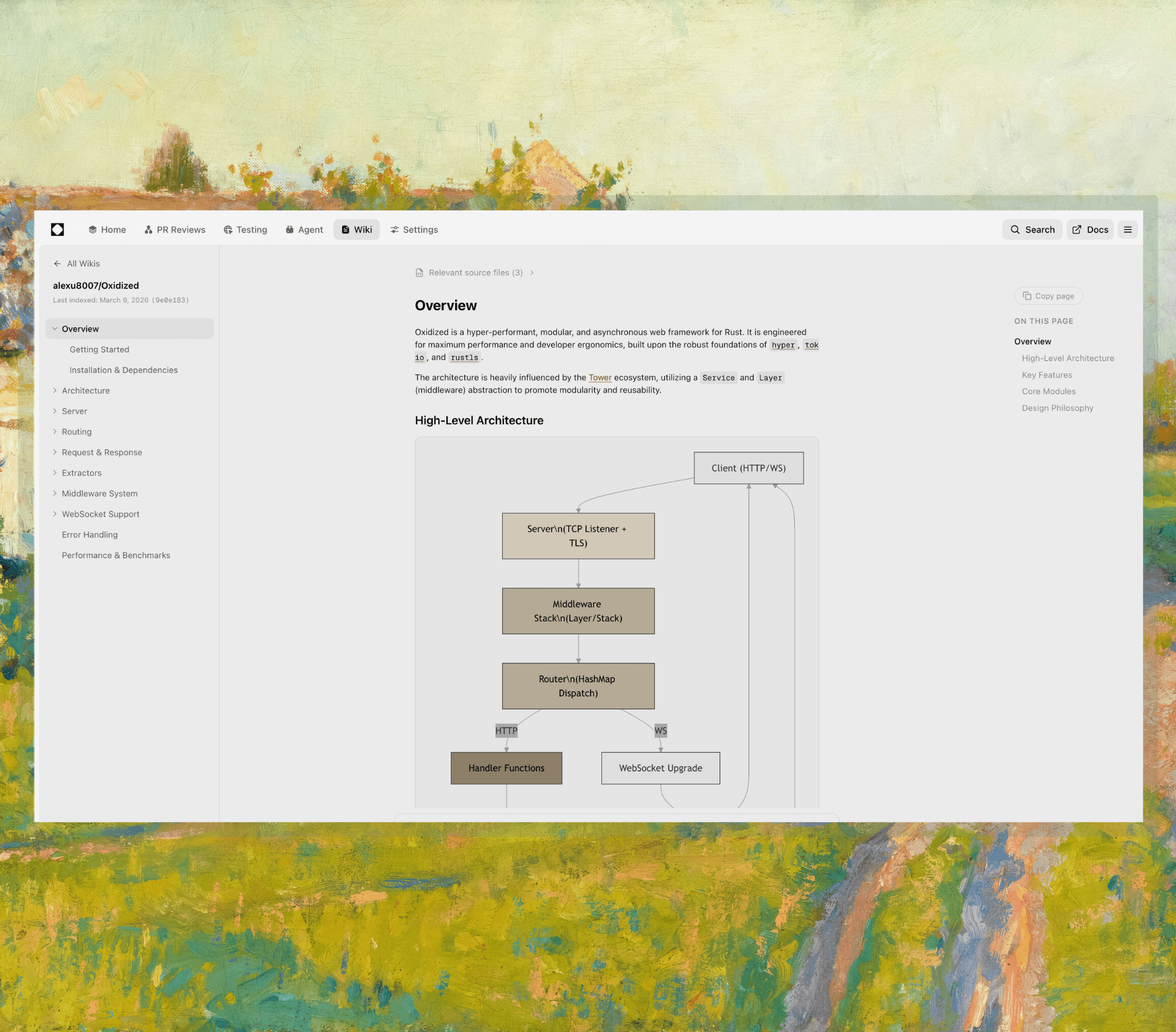The image size is (1176, 1032).
Task: Select the PR Reviews icon
Action: 147,229
